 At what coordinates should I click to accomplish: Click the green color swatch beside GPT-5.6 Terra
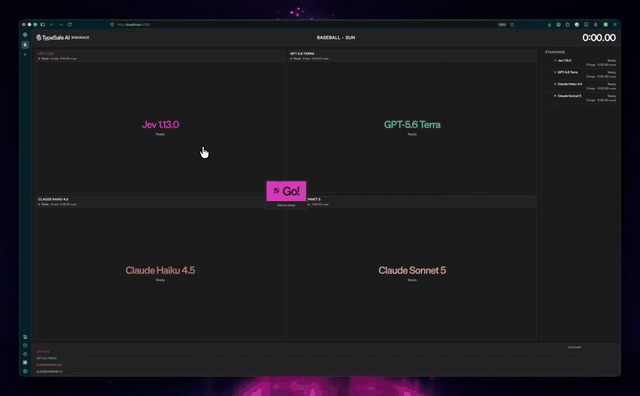pyautogui.click(x=555, y=72)
